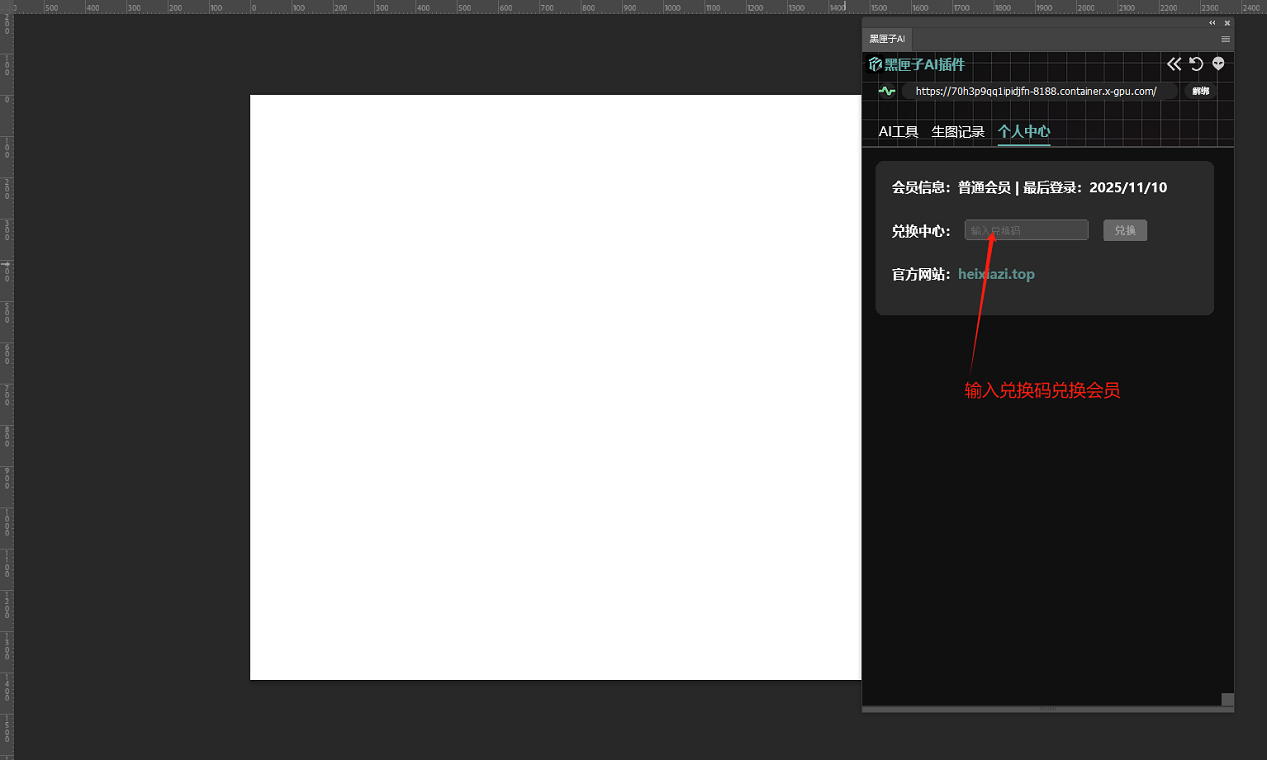
Task: Click the alien head icon
Action: 1218,64
